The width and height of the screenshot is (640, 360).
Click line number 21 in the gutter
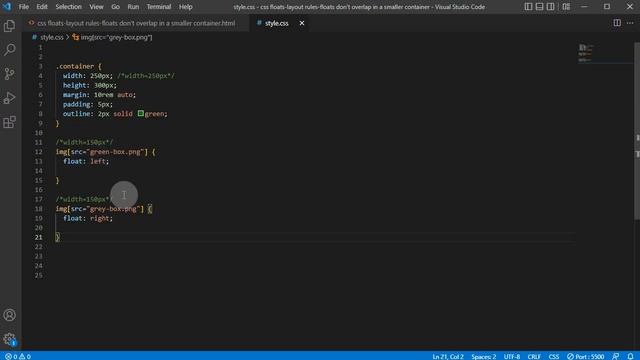[38, 237]
